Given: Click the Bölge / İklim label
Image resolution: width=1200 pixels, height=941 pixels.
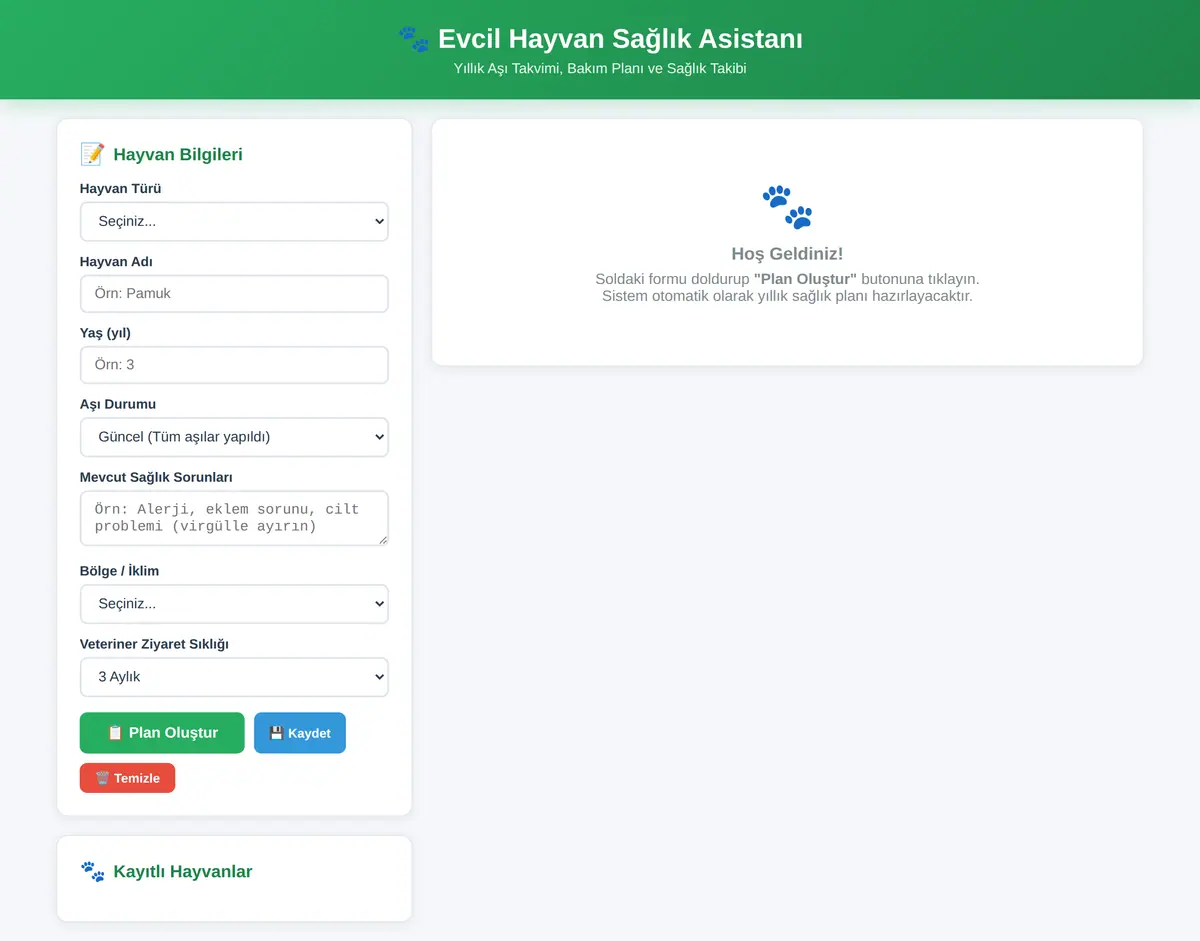Looking at the screenshot, I should 119,571.
